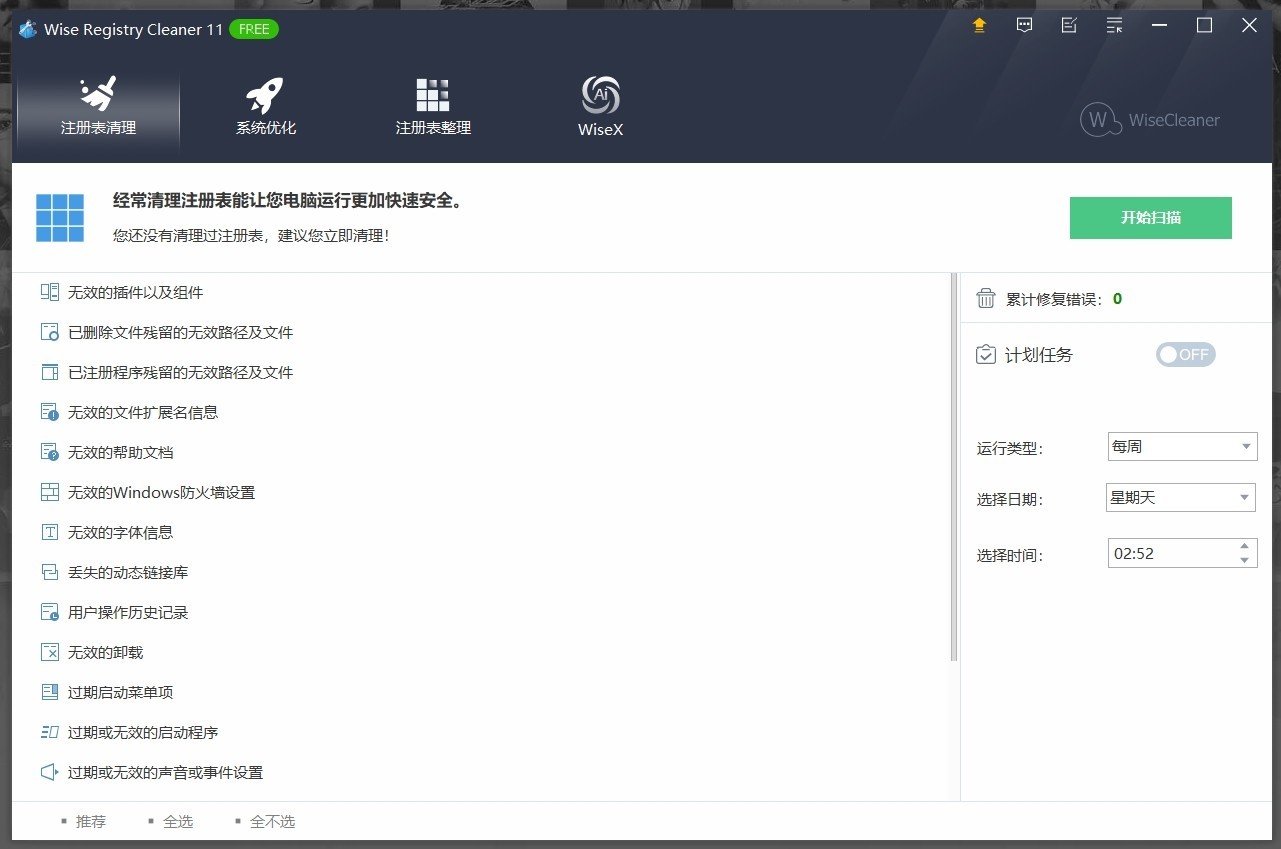Open the 运行类型 每周 dropdown
Screen dimensions: 1281x849
1181,446
